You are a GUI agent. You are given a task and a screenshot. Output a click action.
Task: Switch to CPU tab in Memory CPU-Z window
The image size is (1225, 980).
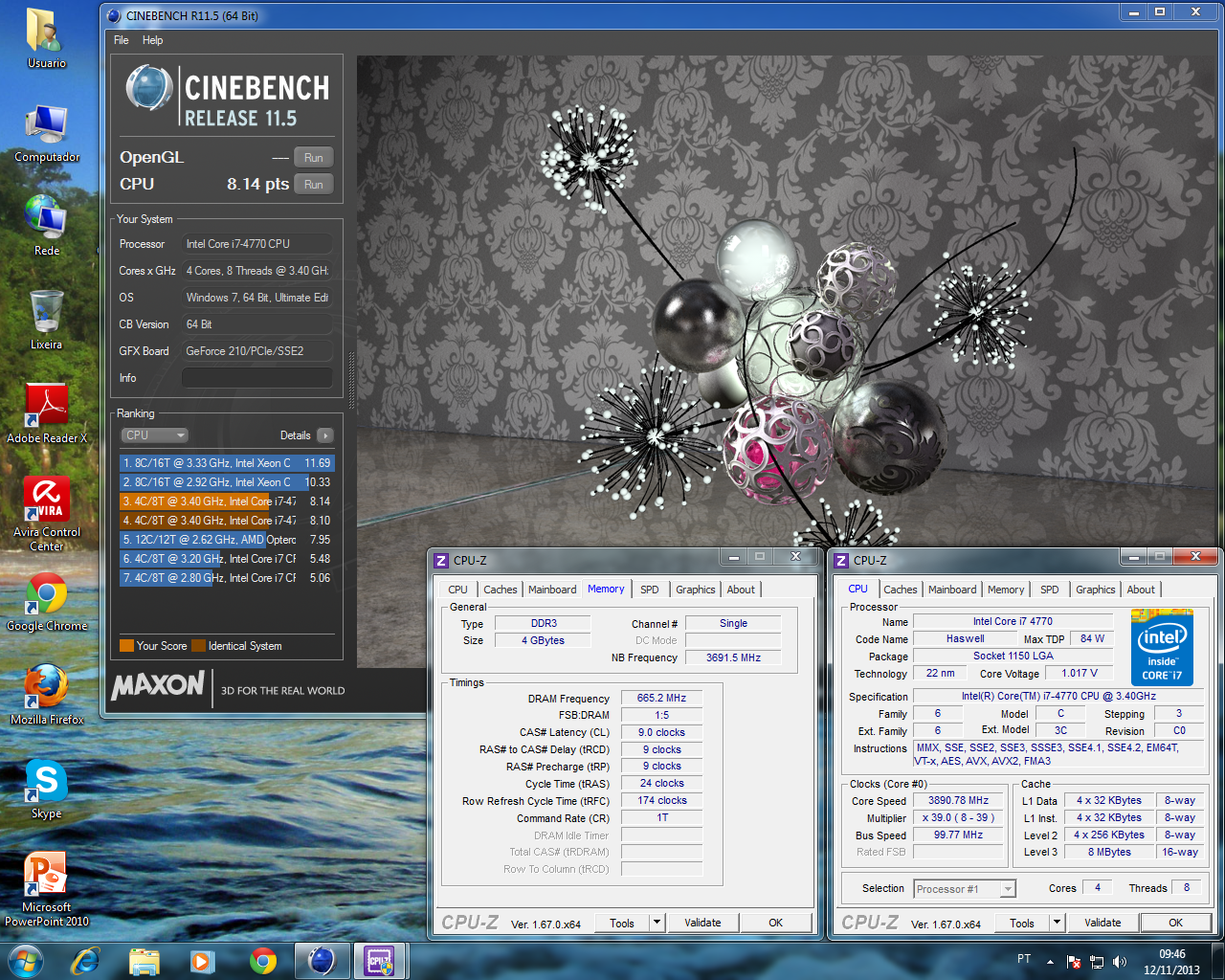457,590
